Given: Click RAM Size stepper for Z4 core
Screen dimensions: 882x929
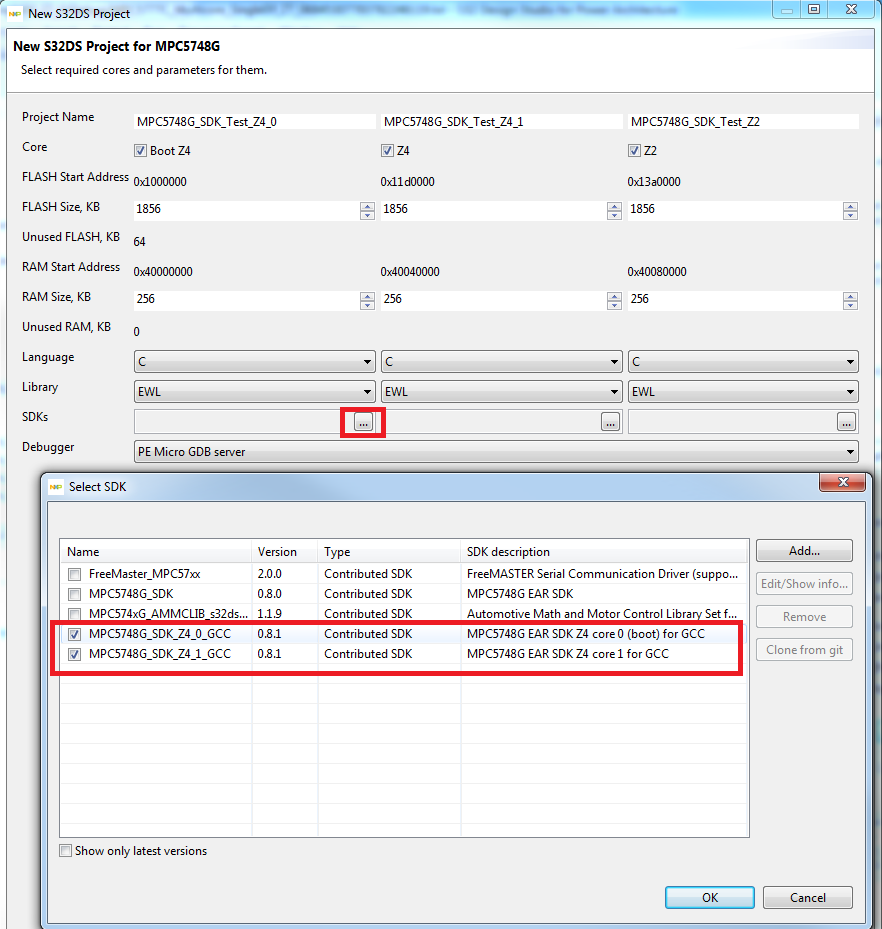Looking at the screenshot, I should [614, 300].
